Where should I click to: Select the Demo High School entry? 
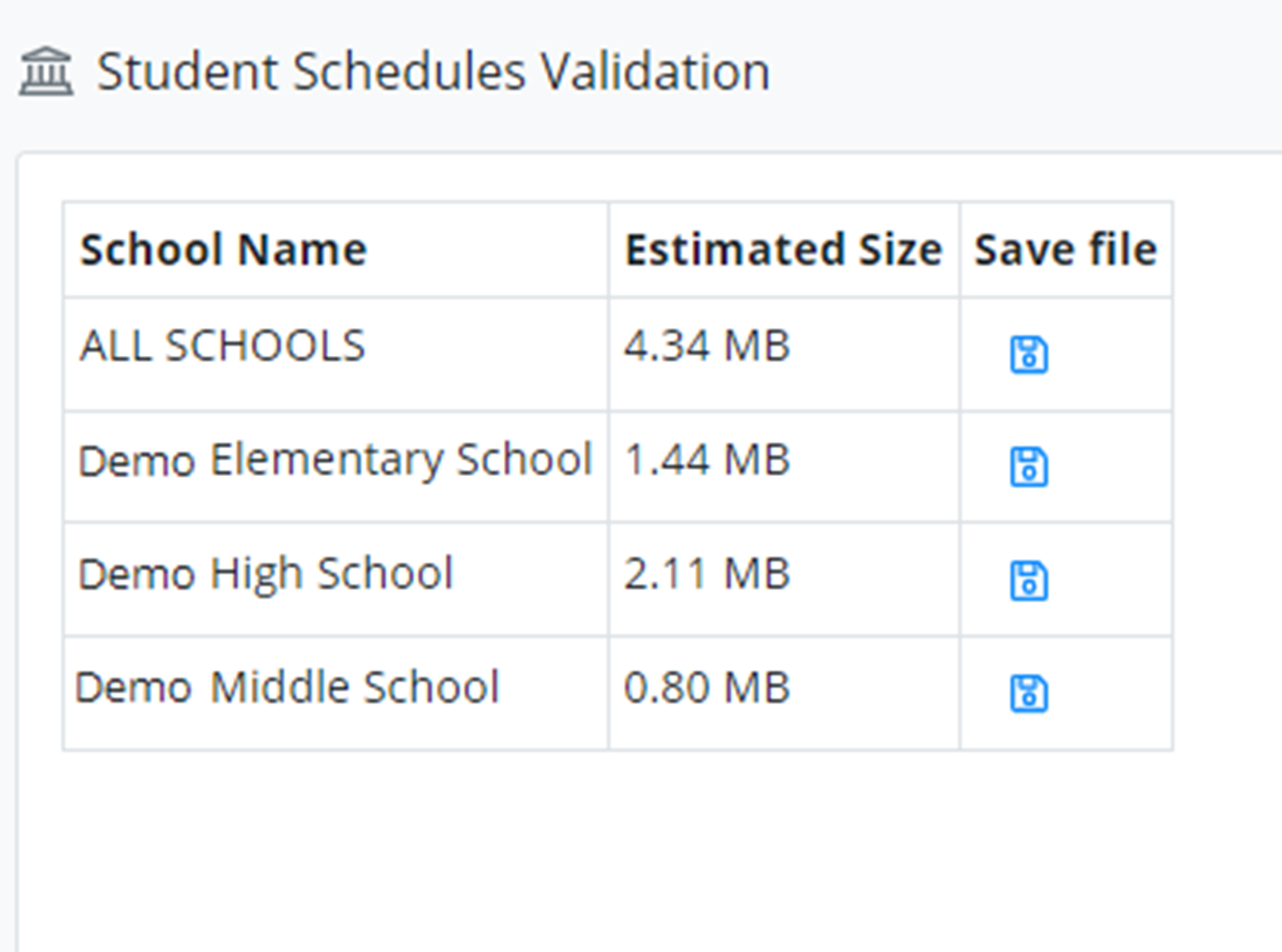265,574
